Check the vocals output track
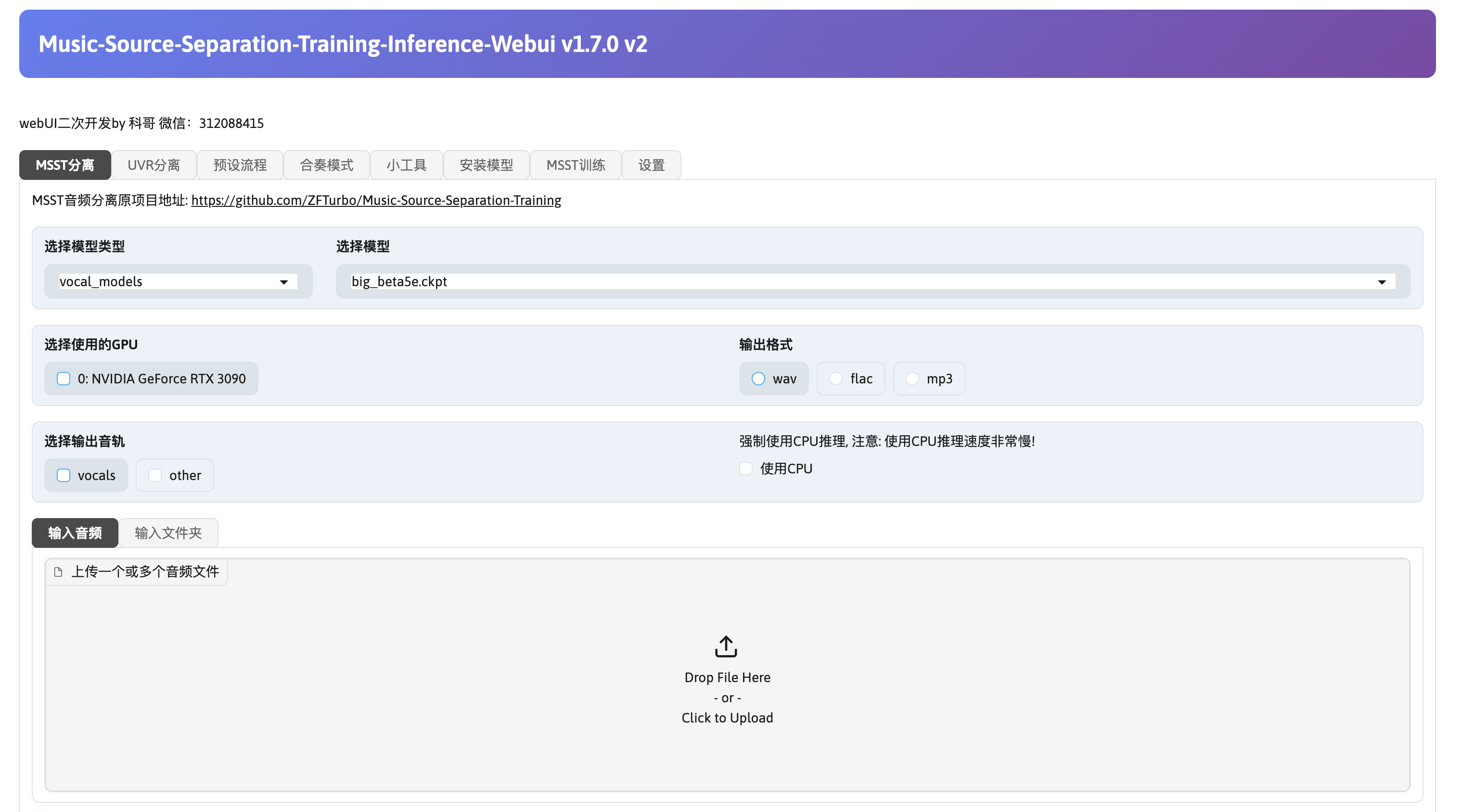 click(64, 475)
